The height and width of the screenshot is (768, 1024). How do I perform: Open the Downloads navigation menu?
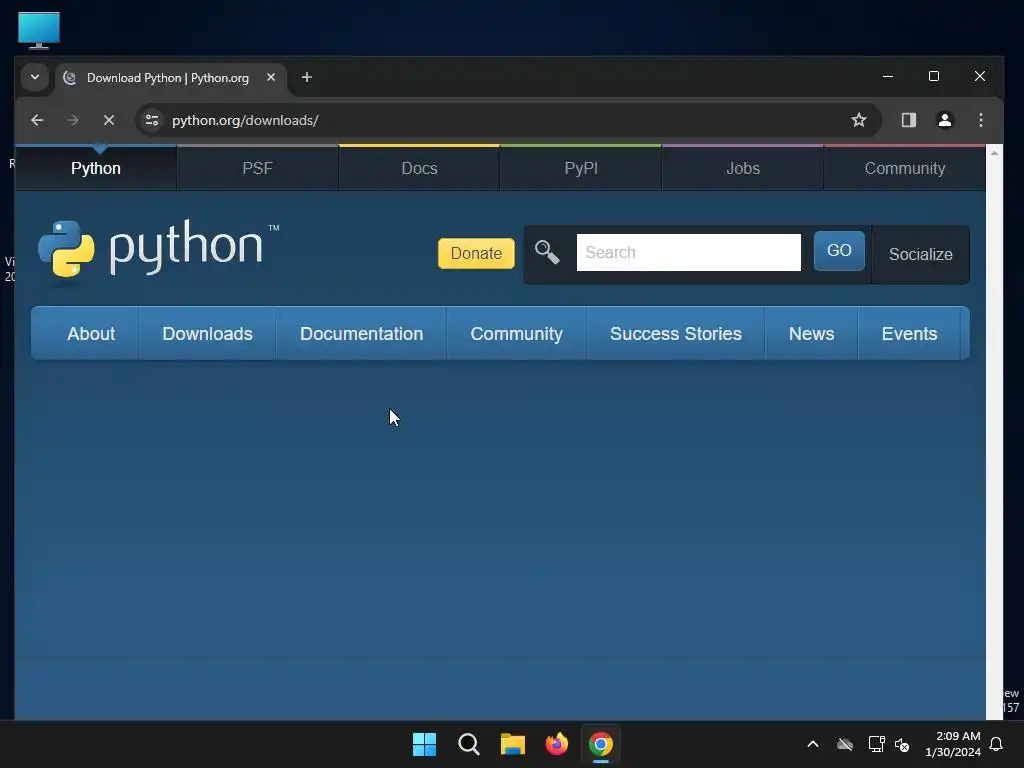(x=207, y=334)
